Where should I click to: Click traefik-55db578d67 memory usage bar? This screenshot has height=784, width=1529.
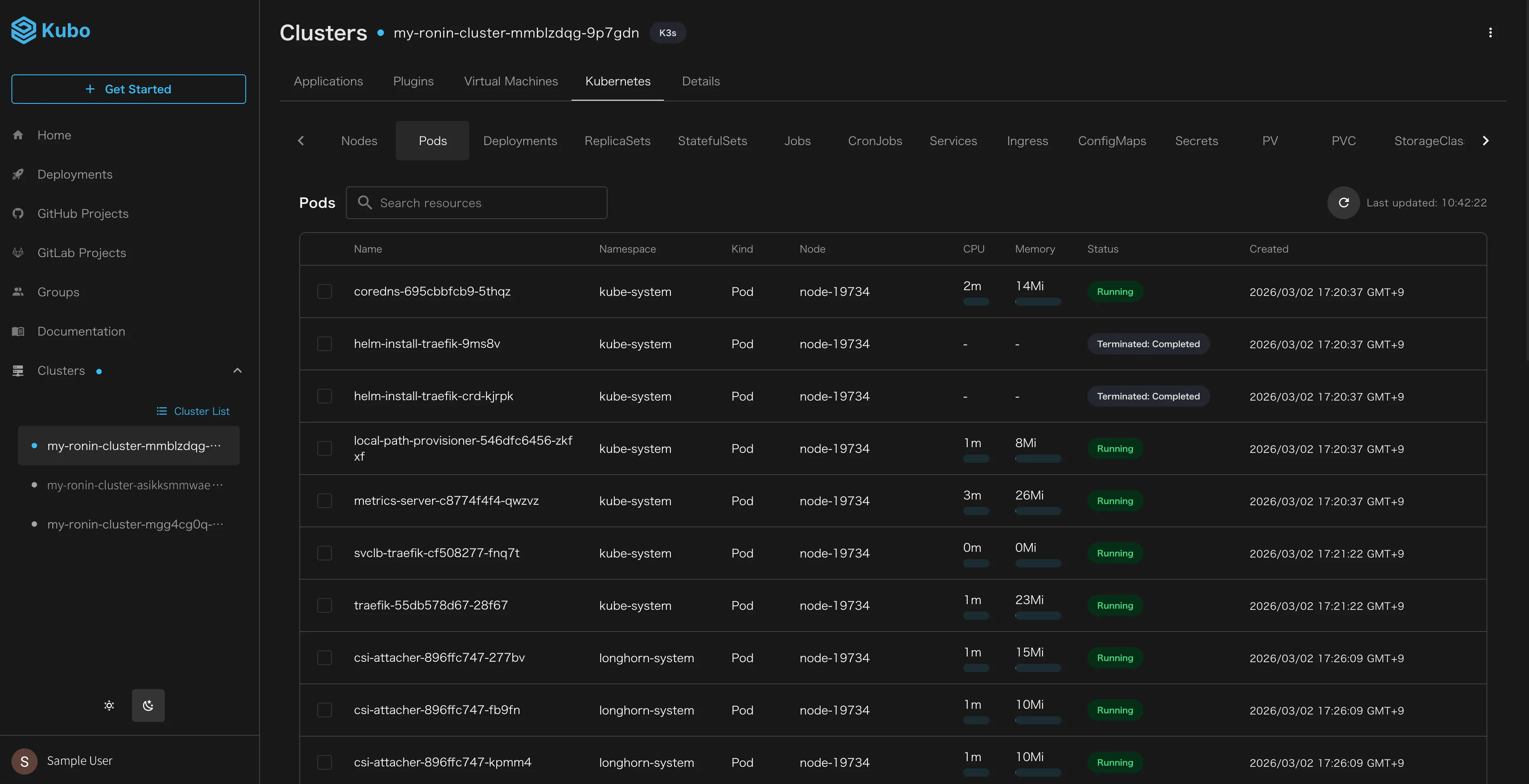pyautogui.click(x=1038, y=616)
